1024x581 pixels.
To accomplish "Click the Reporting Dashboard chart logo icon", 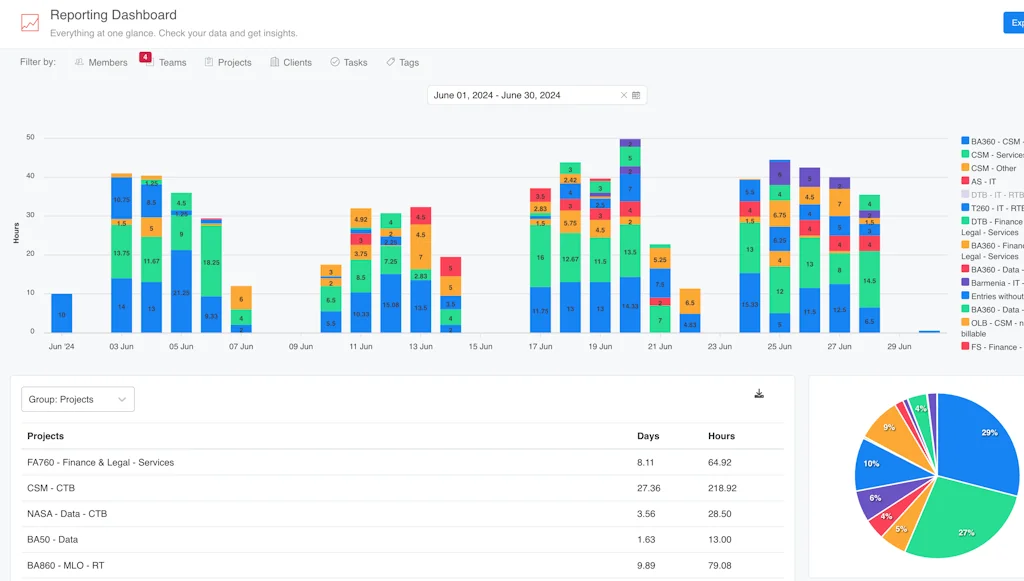I will (x=30, y=23).
